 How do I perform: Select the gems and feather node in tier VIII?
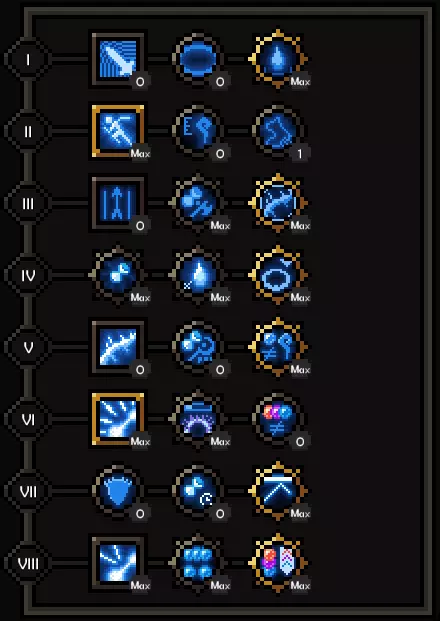pos(278,563)
